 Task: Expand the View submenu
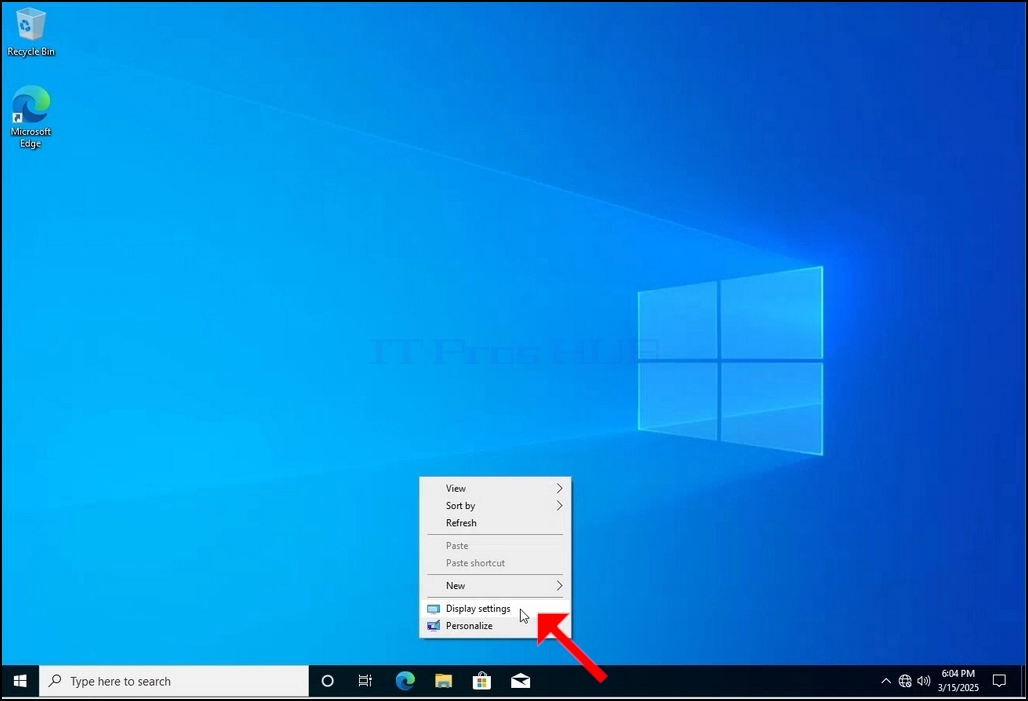495,489
